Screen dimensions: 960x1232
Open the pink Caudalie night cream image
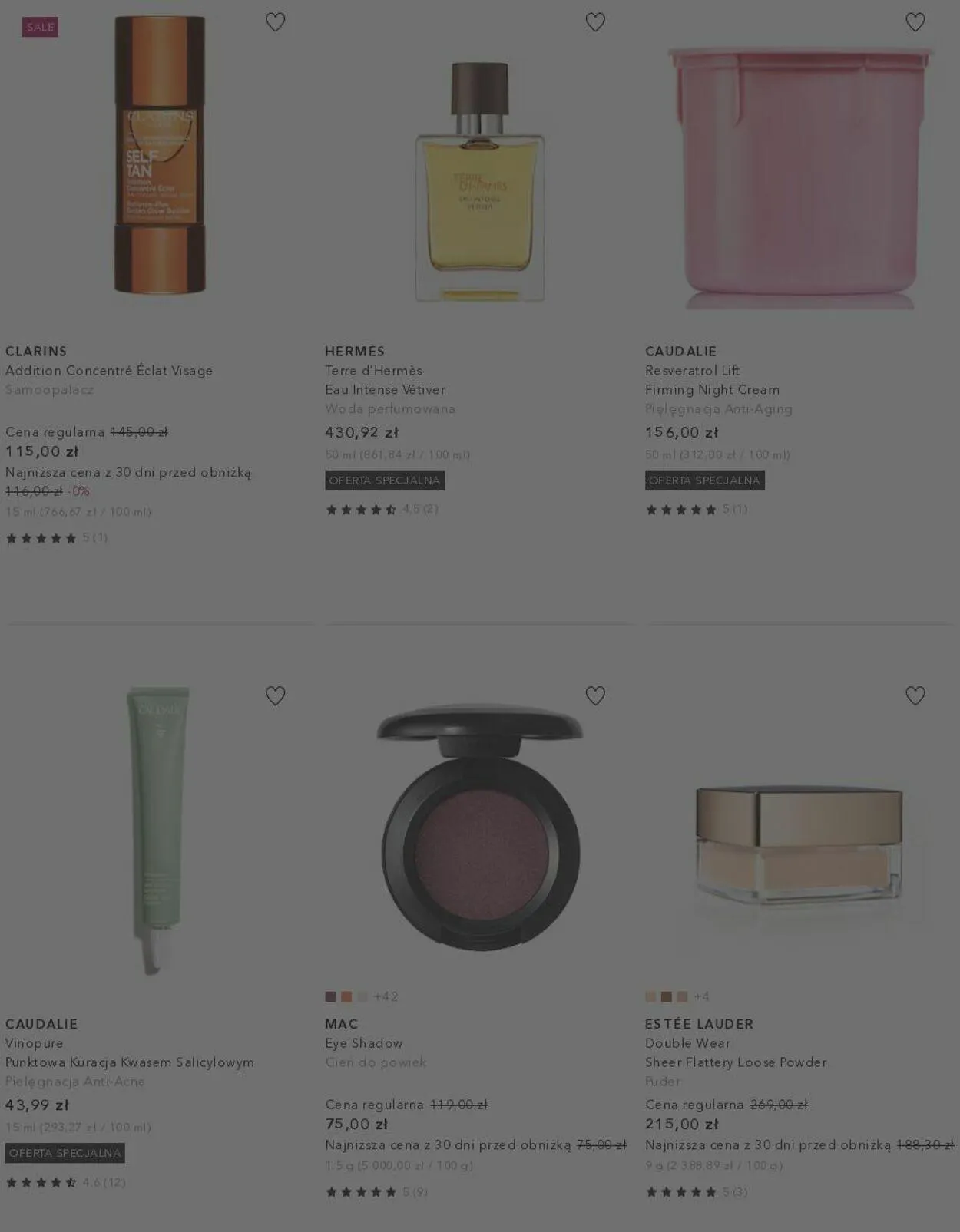799,177
